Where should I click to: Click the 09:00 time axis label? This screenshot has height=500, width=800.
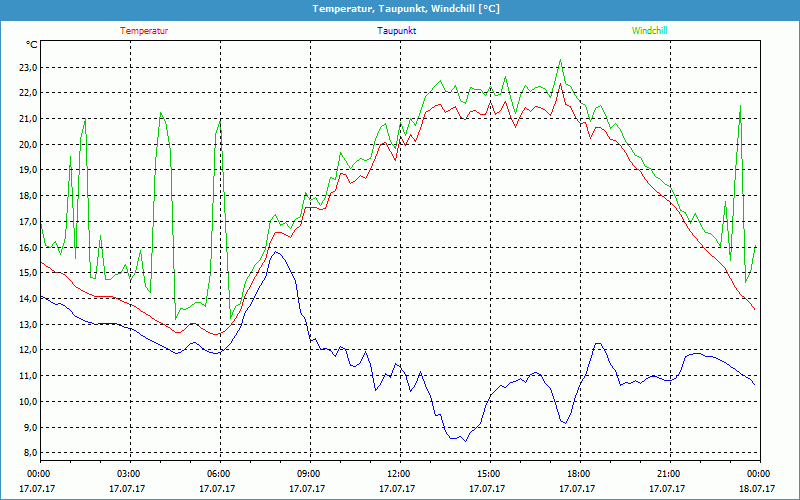(x=309, y=474)
